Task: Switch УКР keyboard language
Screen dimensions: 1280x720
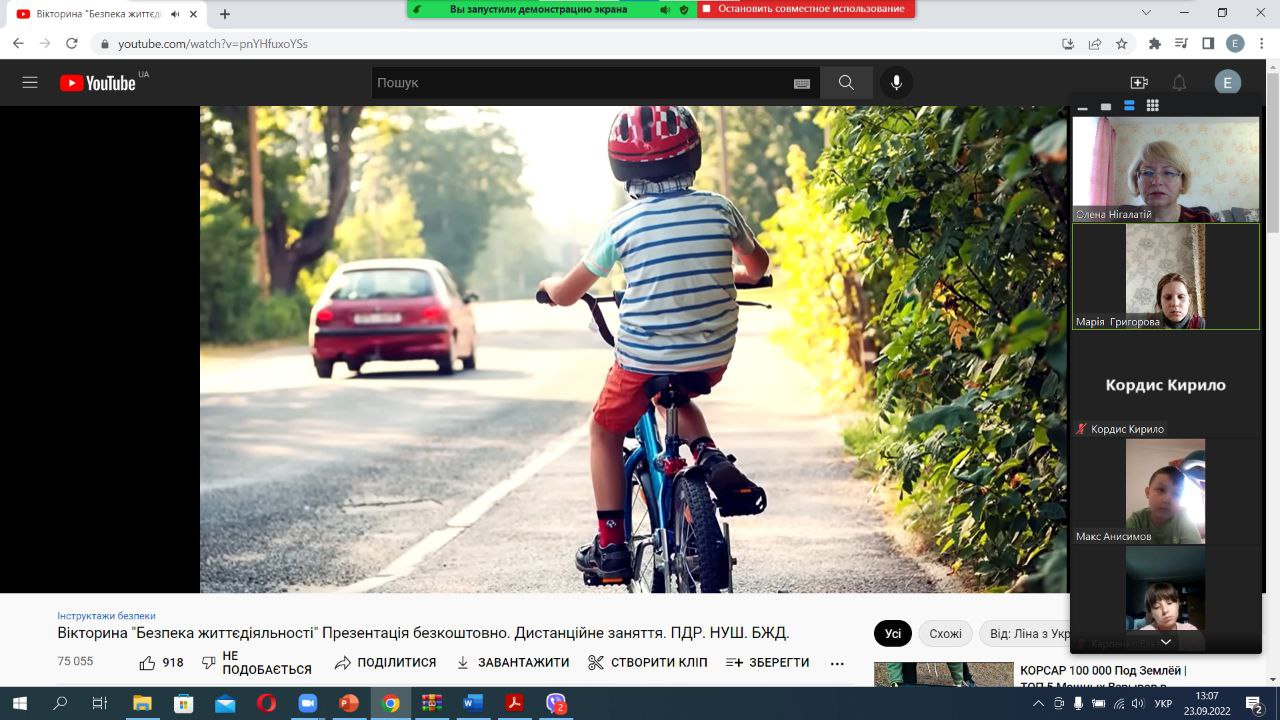Action: (x=1163, y=703)
